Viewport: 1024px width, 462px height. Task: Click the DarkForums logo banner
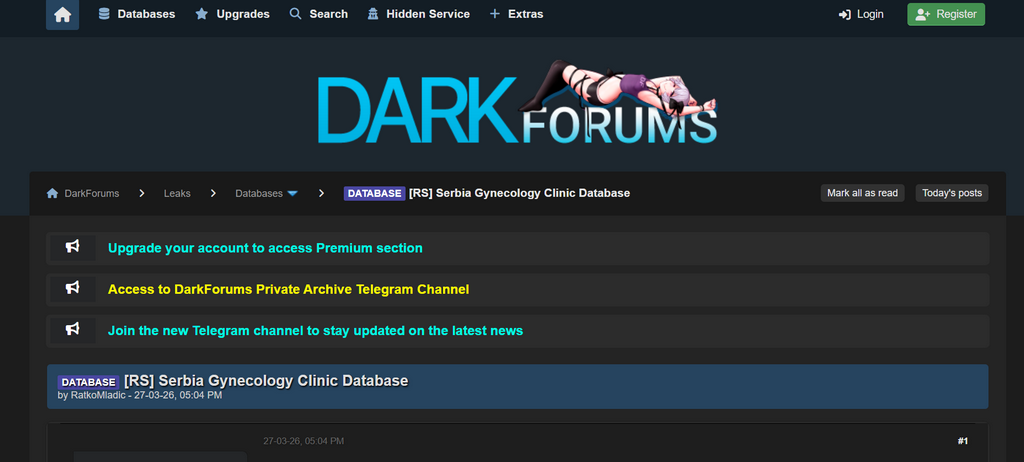(x=517, y=103)
